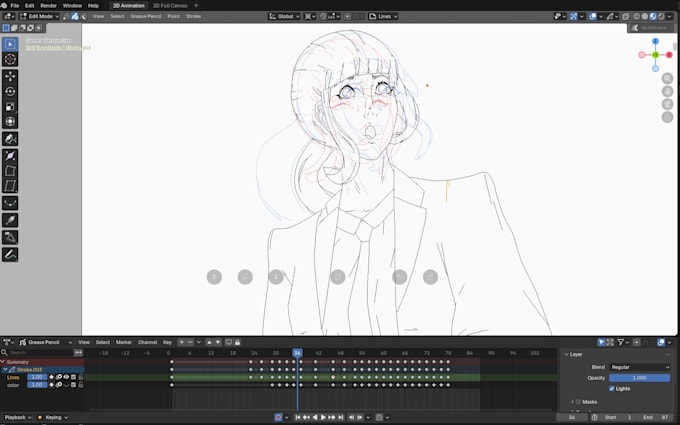Select the Radius tool
The image size is (680, 425).
(x=10, y=155)
